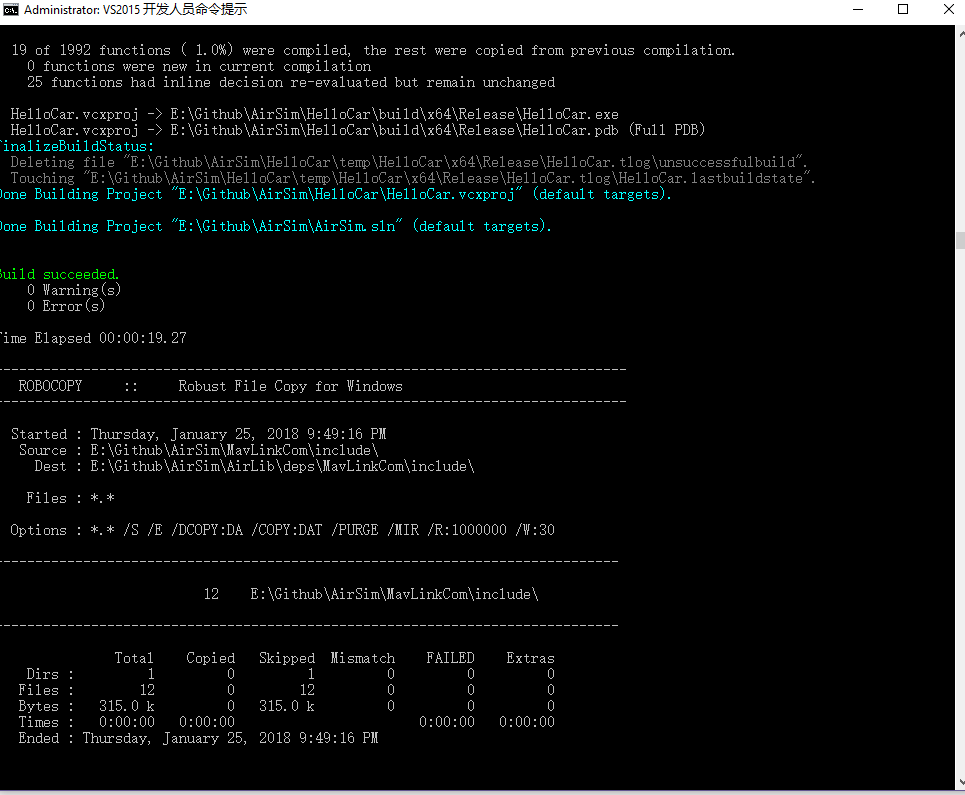
Task: Click the 'FinalizeBuildStatus:' line
Action: coord(77,146)
